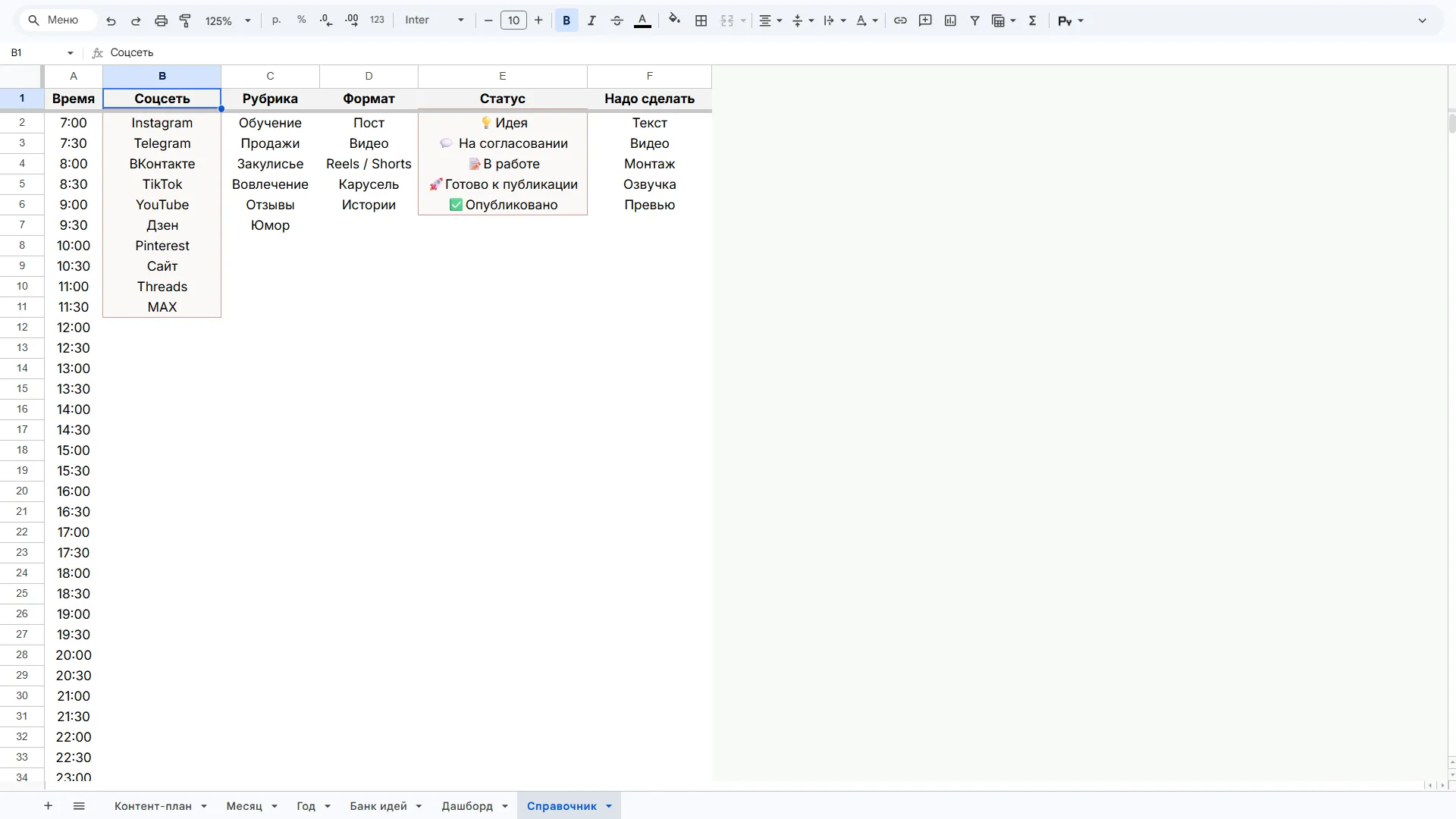Expand the cell name box dropdown
The width and height of the screenshot is (1456, 819).
(x=70, y=52)
